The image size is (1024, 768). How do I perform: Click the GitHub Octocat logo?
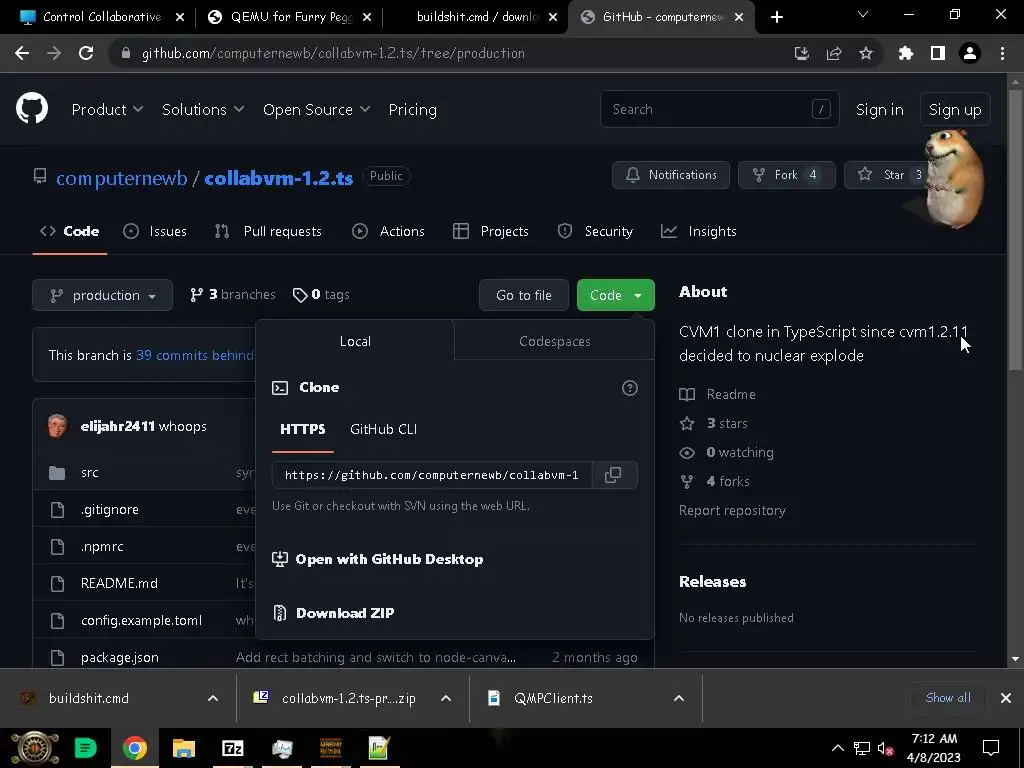click(32, 108)
